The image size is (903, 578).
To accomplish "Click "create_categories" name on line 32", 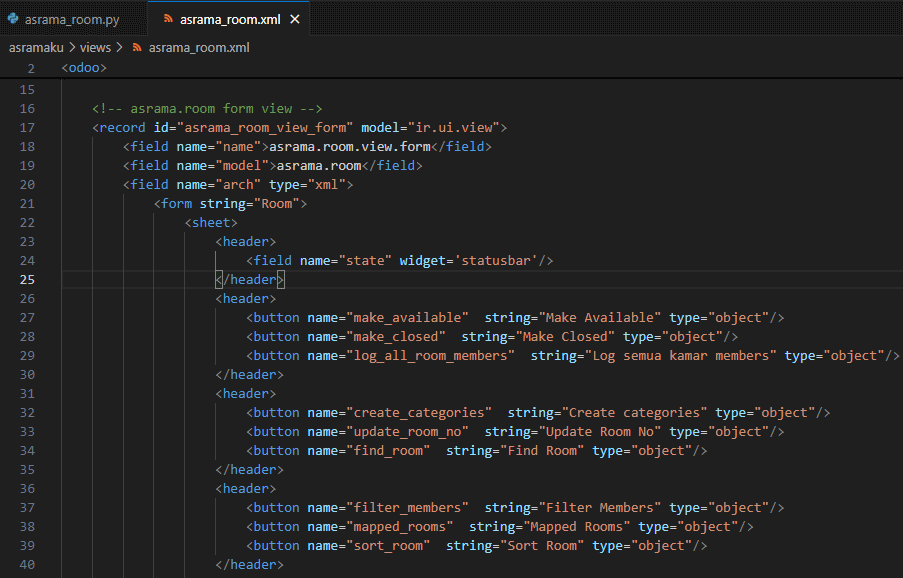I will point(419,413).
